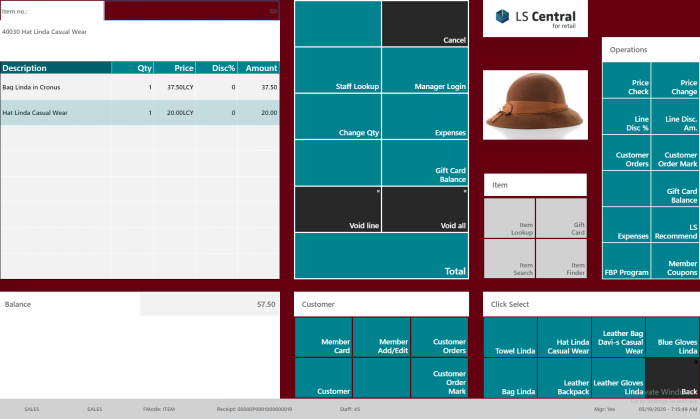Click the LS Central logo

click(535, 18)
